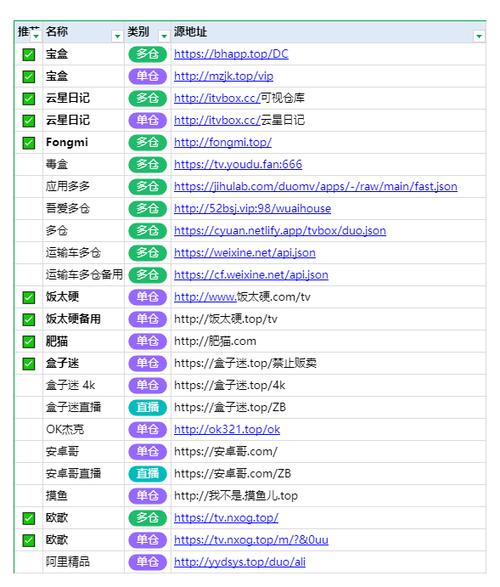Select the http://肥猫.com address cell
The width and height of the screenshot is (500, 587).
click(x=329, y=341)
